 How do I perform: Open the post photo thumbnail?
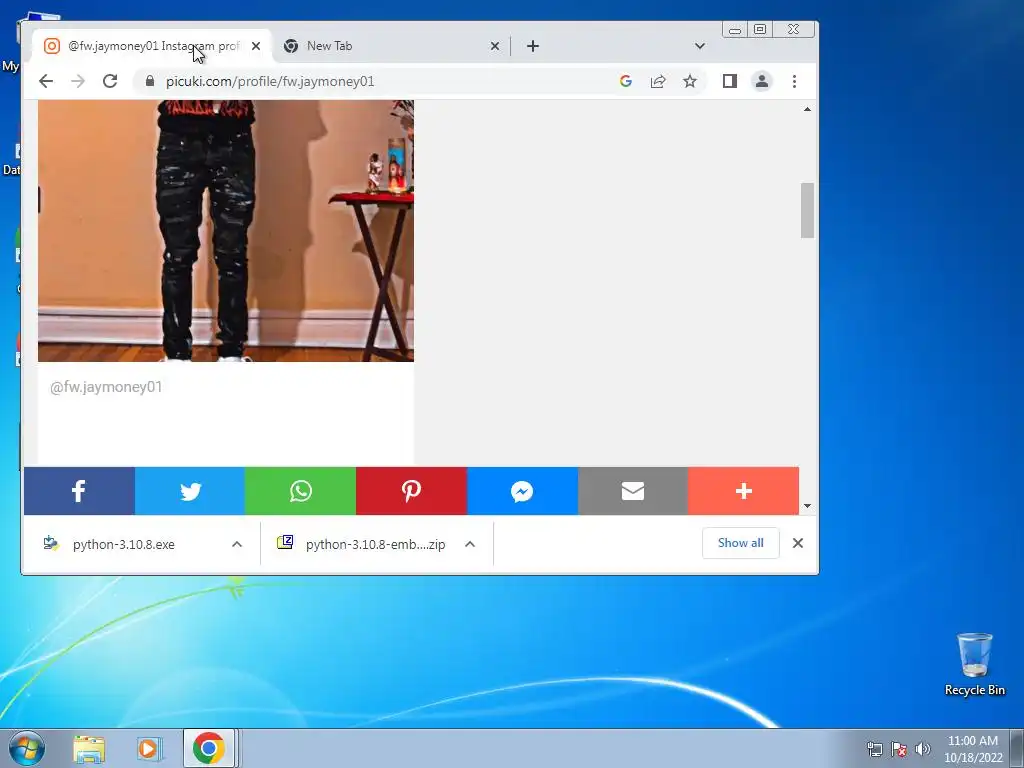(x=226, y=231)
